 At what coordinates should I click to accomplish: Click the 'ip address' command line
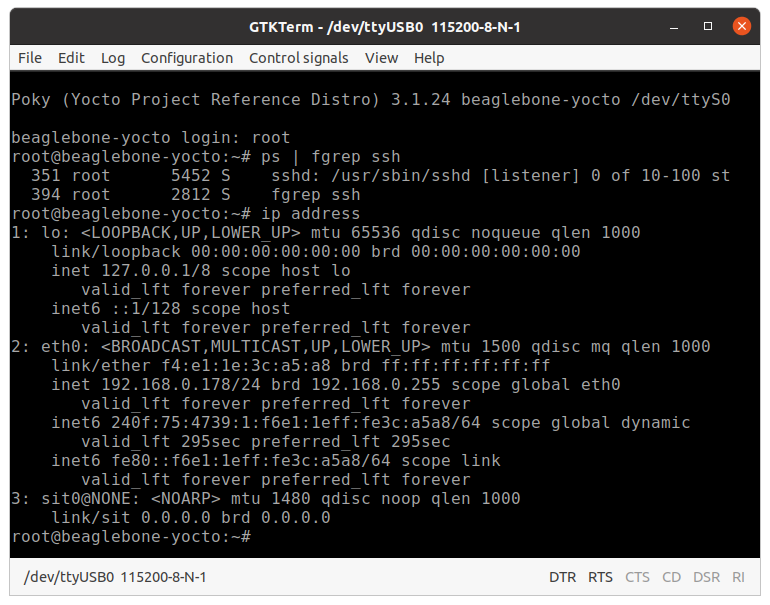click(x=186, y=214)
